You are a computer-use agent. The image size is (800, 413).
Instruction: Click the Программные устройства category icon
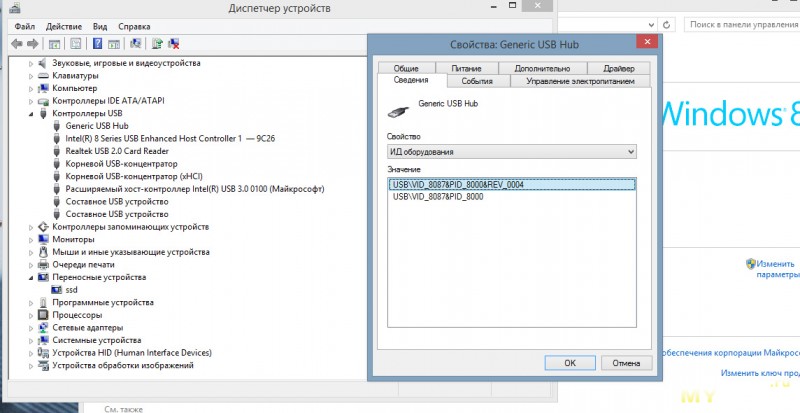click(43, 302)
